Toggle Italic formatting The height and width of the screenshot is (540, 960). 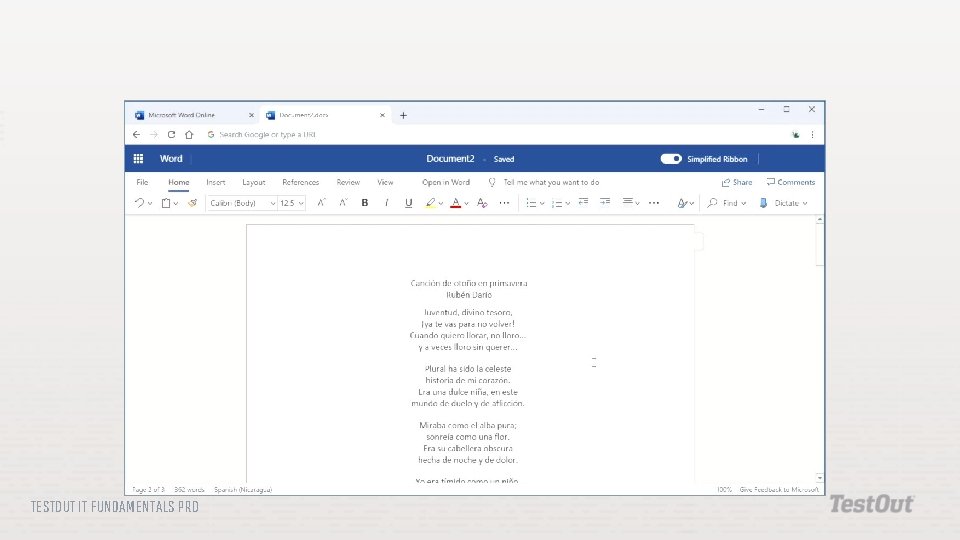pyautogui.click(x=386, y=203)
